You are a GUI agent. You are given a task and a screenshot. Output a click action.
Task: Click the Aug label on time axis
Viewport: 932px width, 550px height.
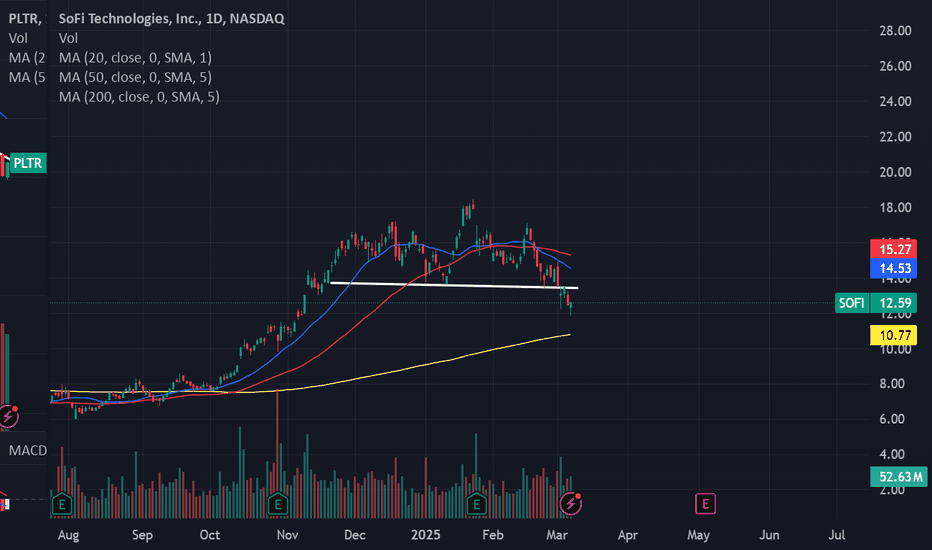68,535
